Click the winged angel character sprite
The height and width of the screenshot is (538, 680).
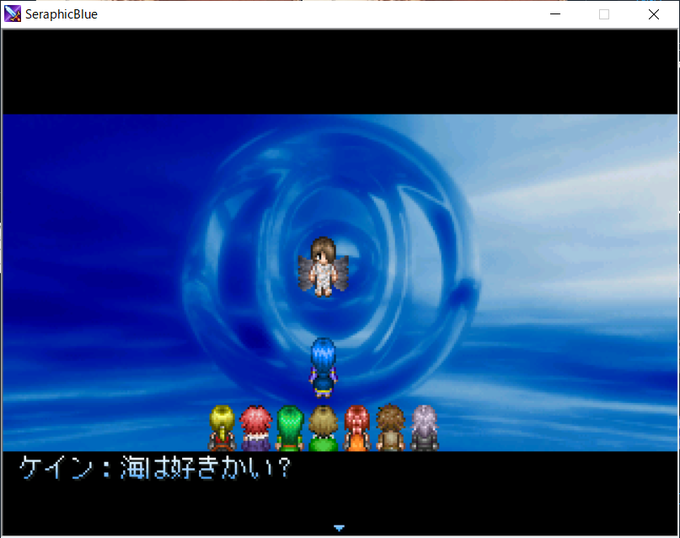point(323,267)
